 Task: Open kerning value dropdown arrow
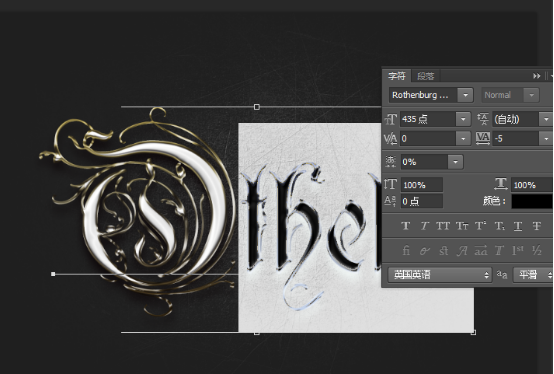463,139
